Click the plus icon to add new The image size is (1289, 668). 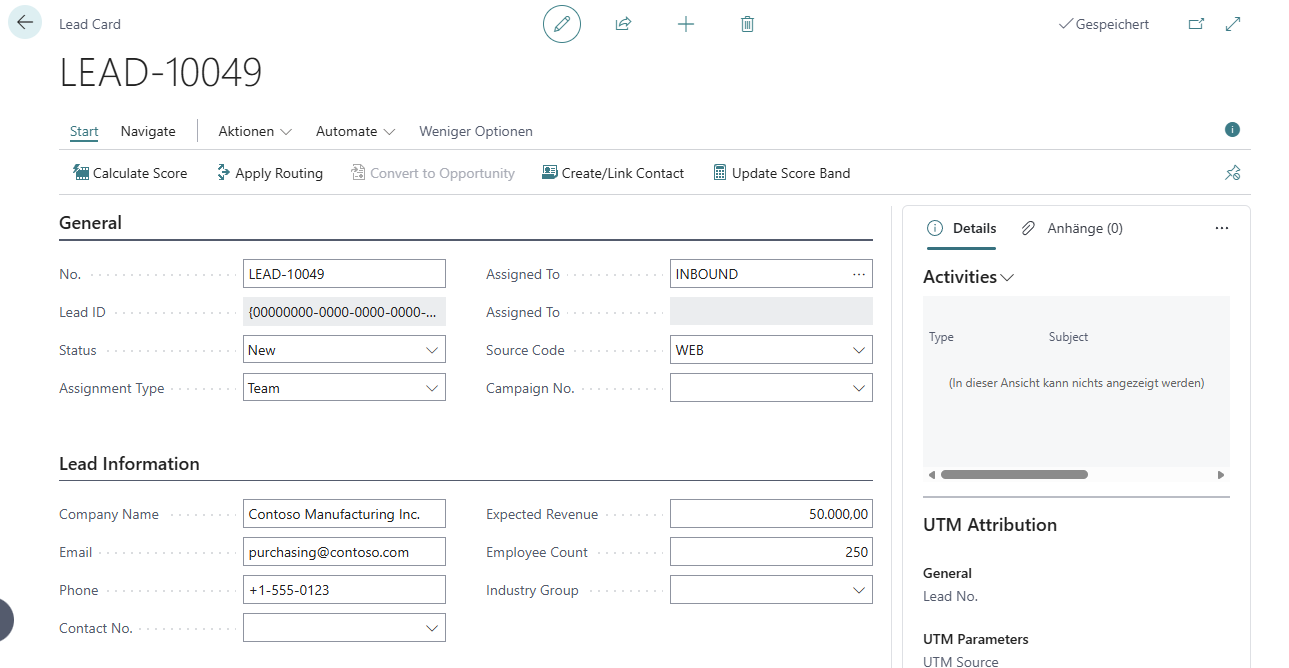[x=685, y=23]
